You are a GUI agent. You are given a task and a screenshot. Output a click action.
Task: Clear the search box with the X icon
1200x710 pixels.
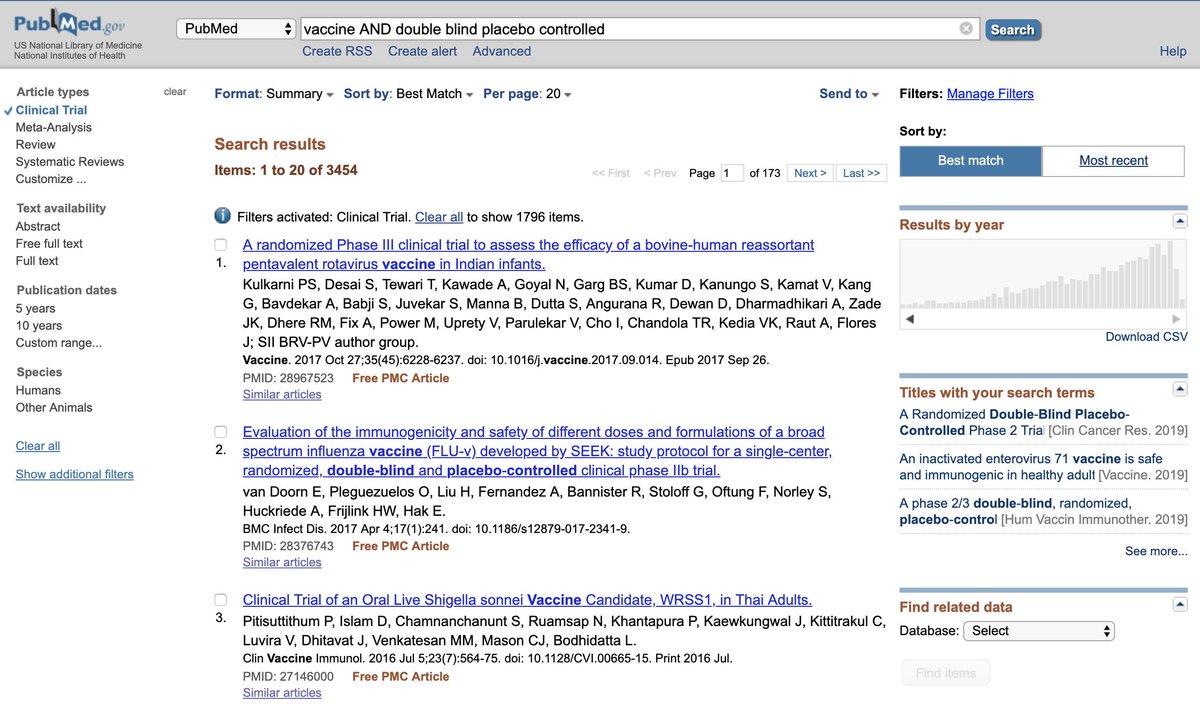[x=966, y=29]
